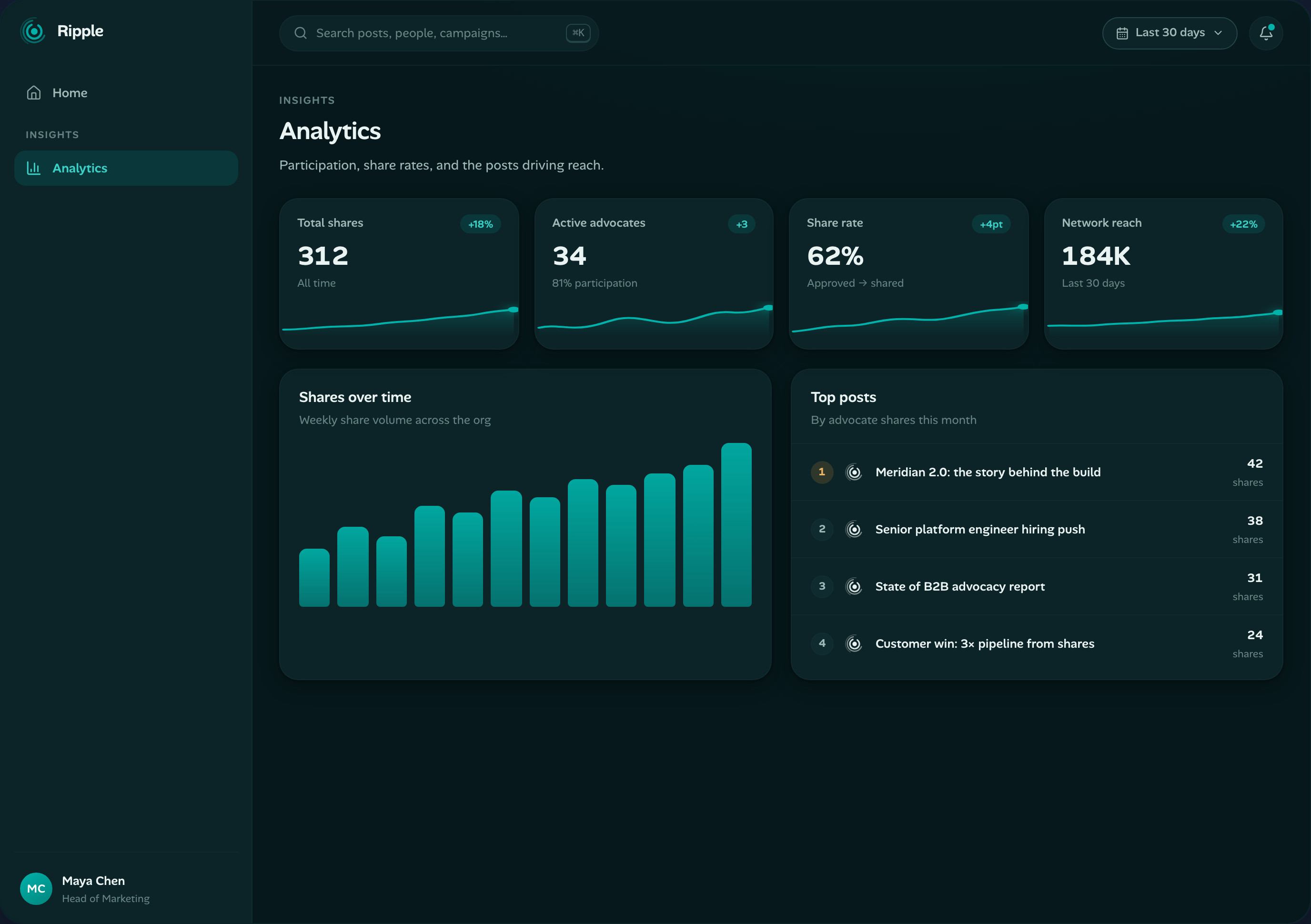Screen dimensions: 1311x924
Task: Click rank 1 badge in Top posts
Action: coord(822,472)
